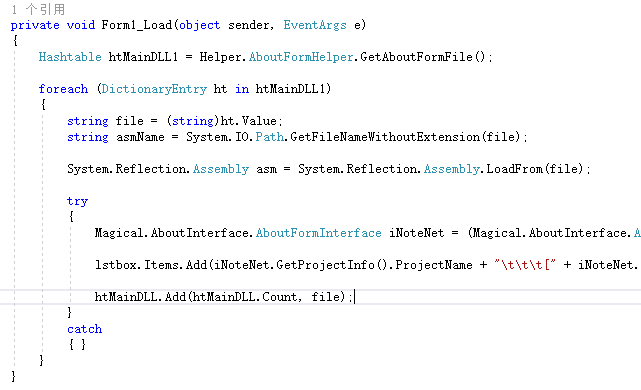This screenshot has height=390, width=641.
Task: Click the "Value" property after ht
Action: pyautogui.click(x=259, y=121)
